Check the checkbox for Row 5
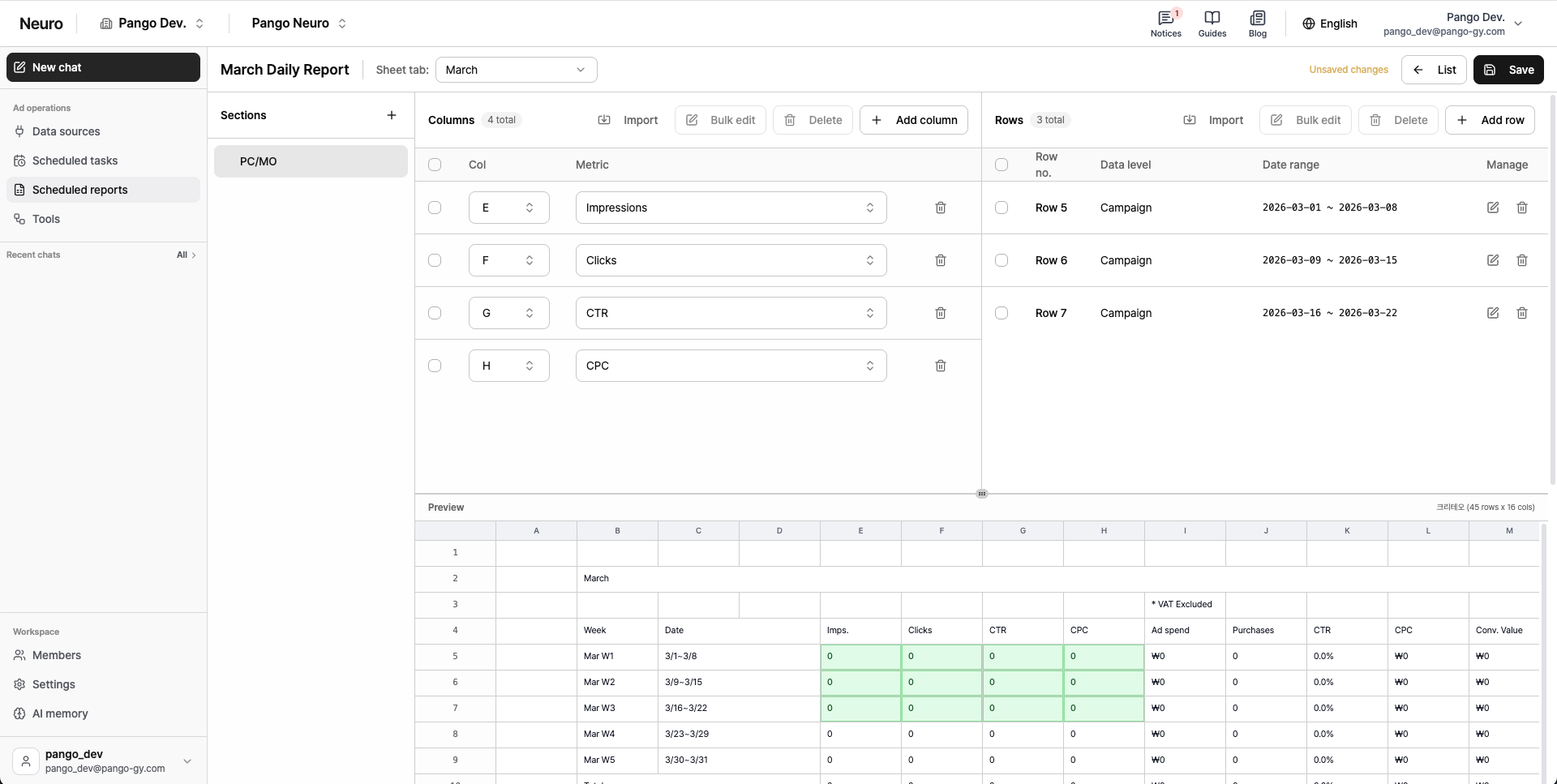Image resolution: width=1557 pixels, height=784 pixels. pyautogui.click(x=1002, y=208)
